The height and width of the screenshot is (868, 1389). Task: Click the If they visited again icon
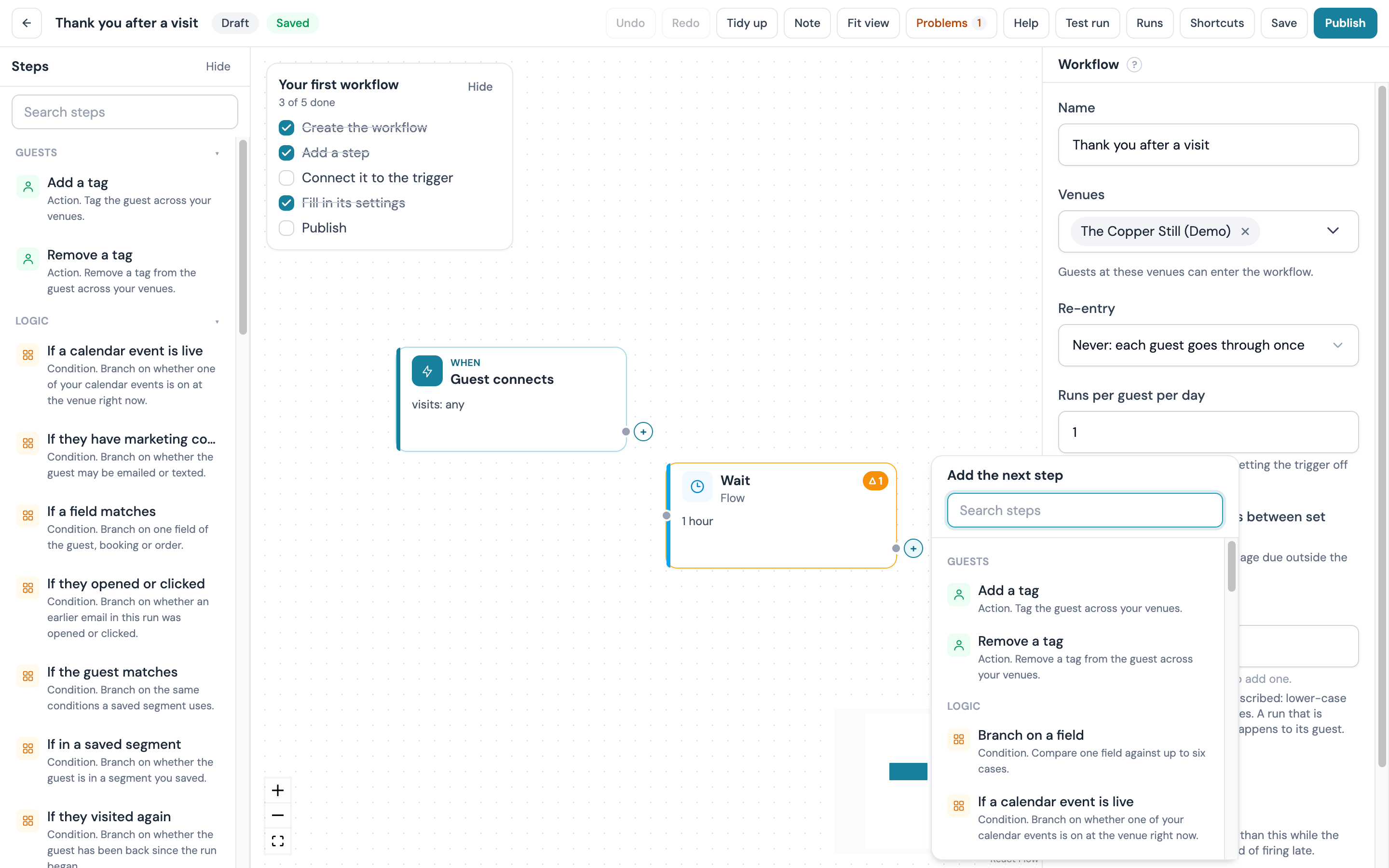[27, 821]
